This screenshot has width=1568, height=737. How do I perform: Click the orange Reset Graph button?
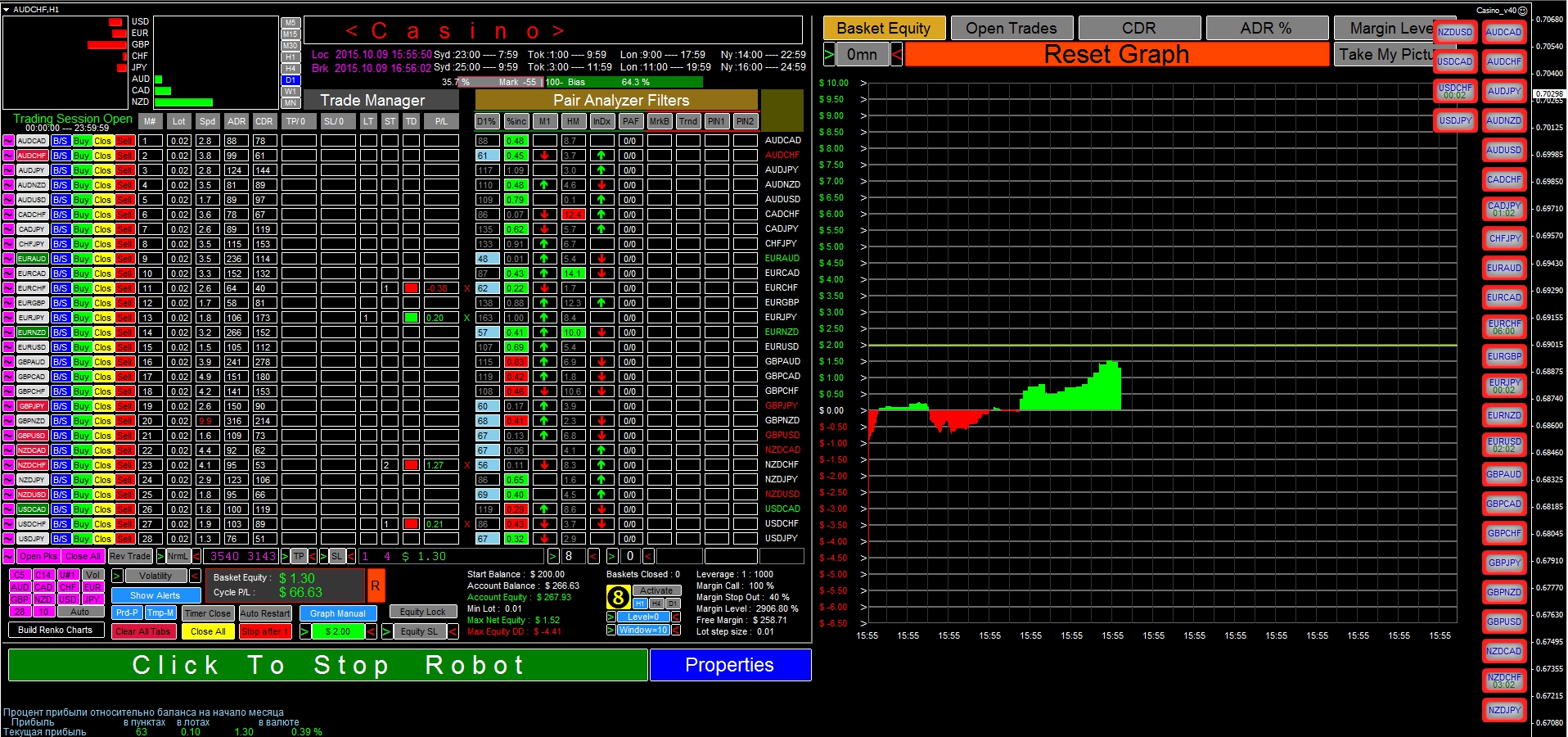(x=1117, y=55)
